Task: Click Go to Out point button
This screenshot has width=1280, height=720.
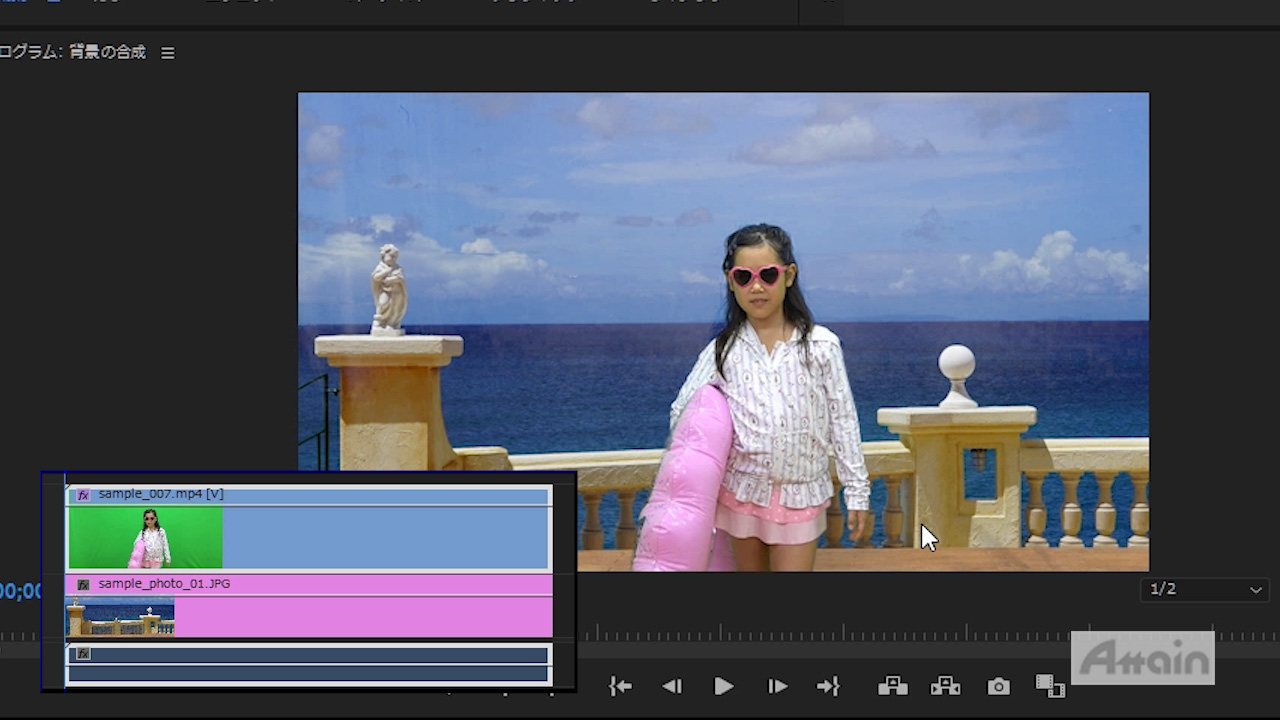Action: (x=828, y=686)
